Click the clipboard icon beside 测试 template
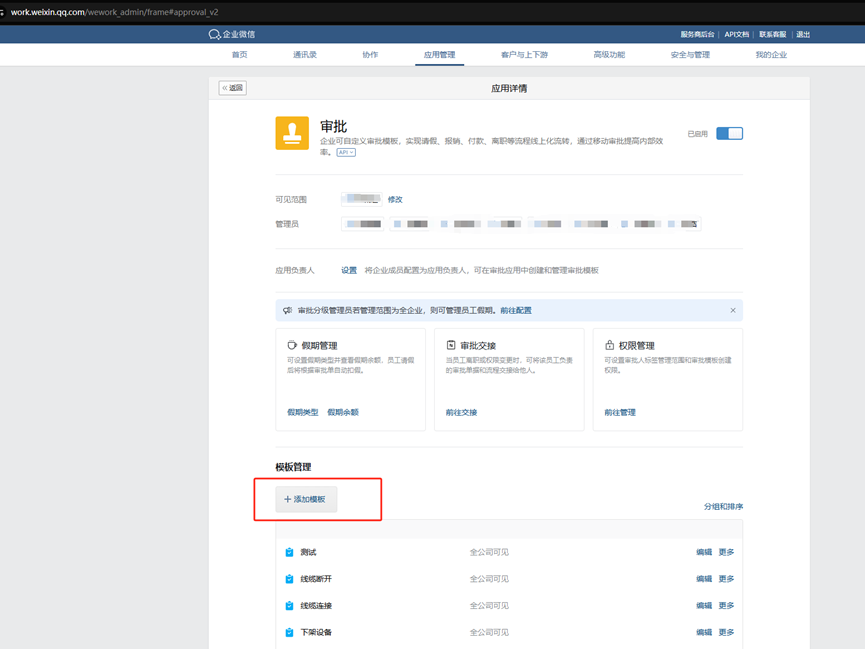The width and height of the screenshot is (865, 649). click(x=289, y=552)
